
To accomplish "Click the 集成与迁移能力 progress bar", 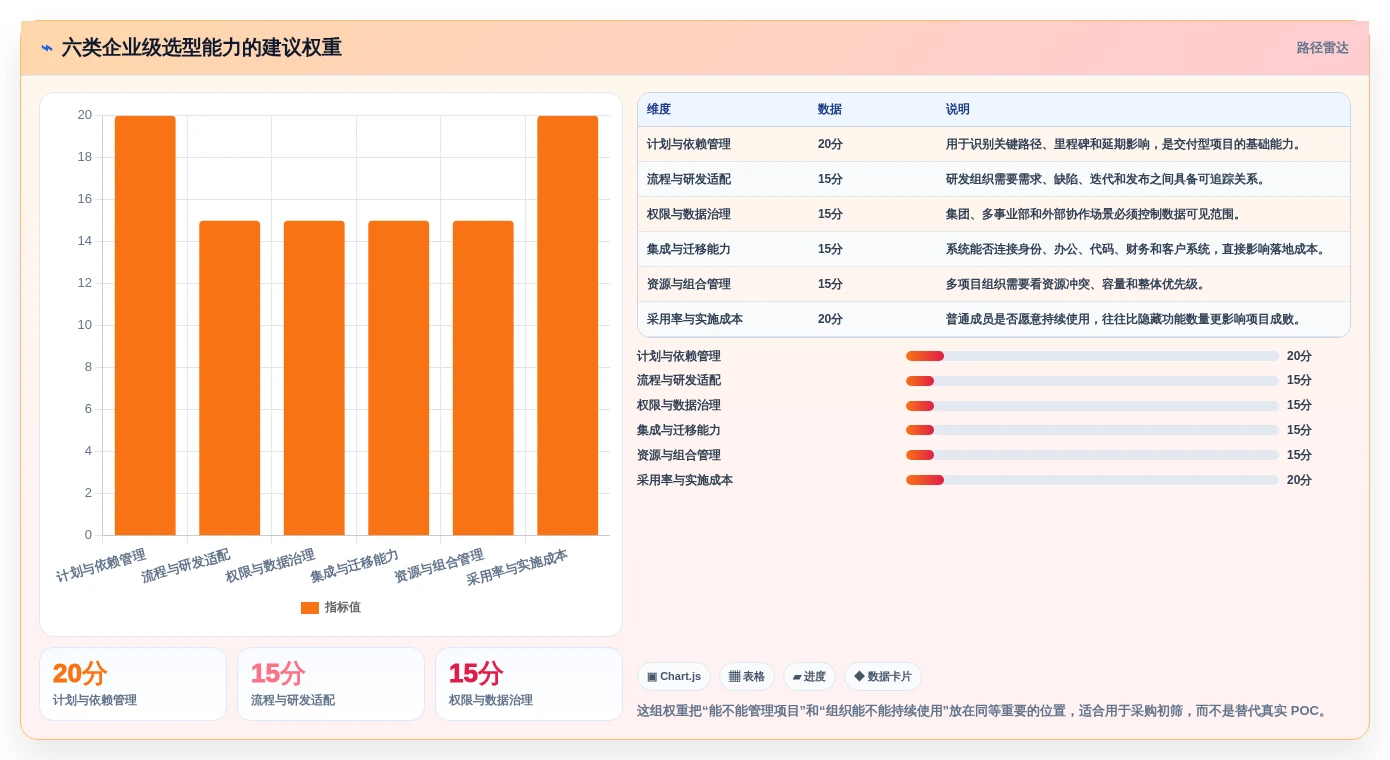I will (1092, 430).
